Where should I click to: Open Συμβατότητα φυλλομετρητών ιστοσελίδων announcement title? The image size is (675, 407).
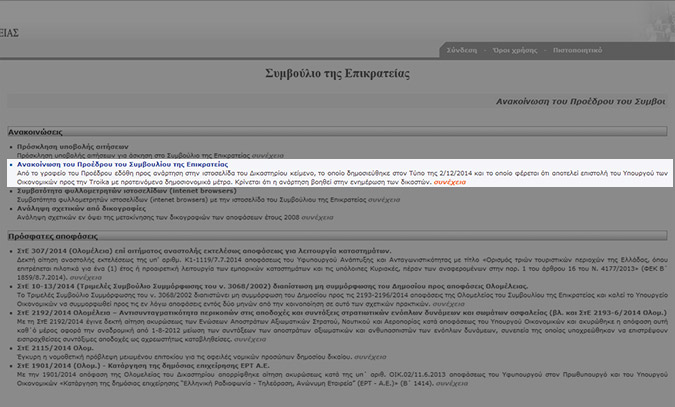(127, 190)
